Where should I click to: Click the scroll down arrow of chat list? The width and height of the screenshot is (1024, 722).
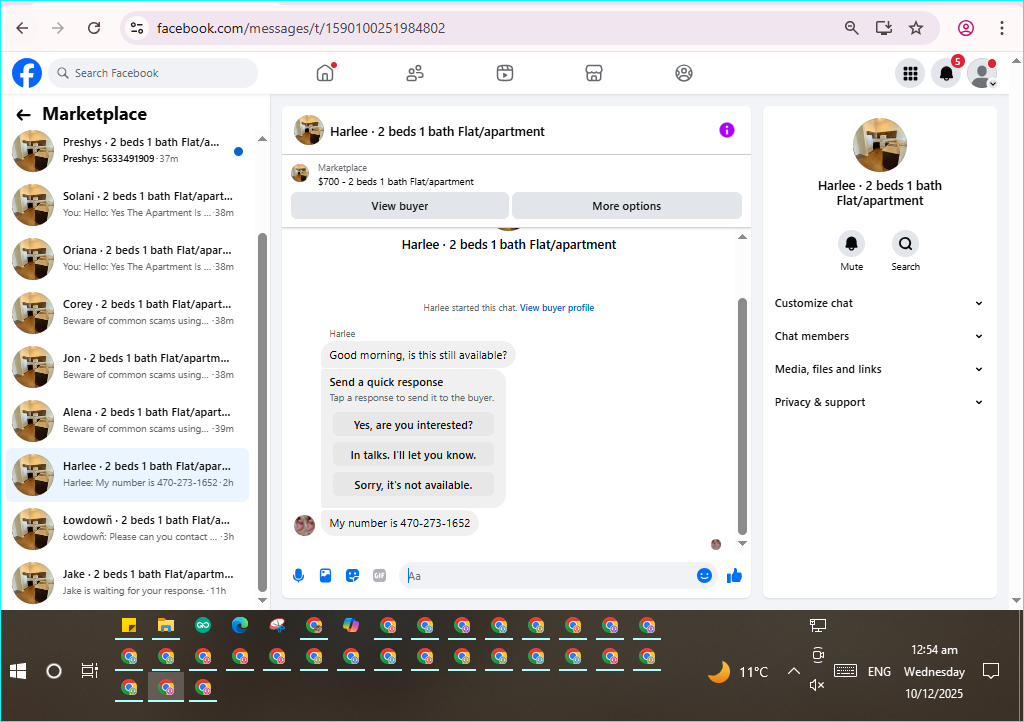point(263,600)
